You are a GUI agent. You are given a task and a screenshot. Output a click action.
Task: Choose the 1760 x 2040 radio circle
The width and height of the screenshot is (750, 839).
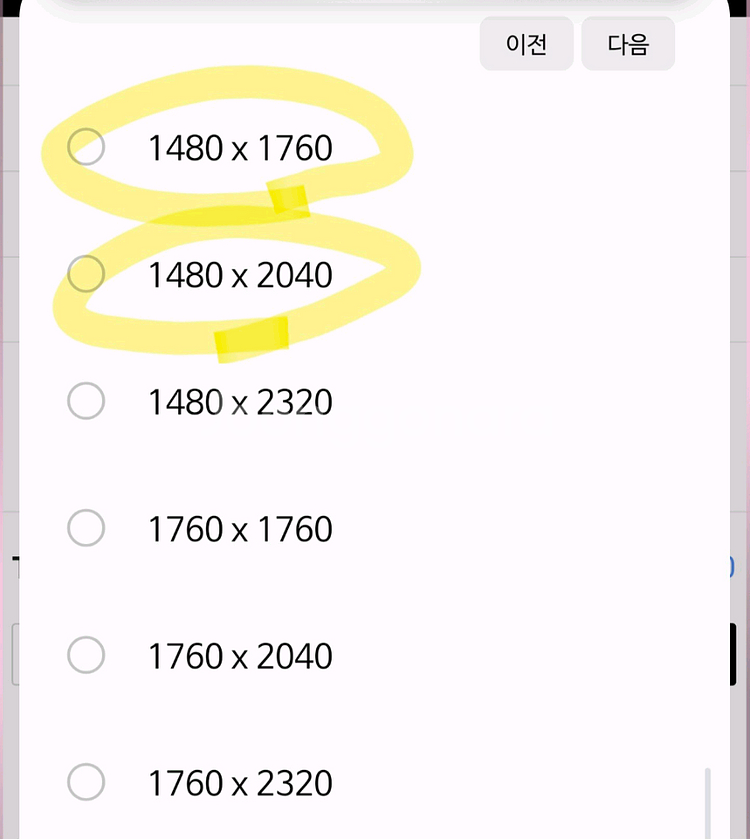[x=86, y=655]
